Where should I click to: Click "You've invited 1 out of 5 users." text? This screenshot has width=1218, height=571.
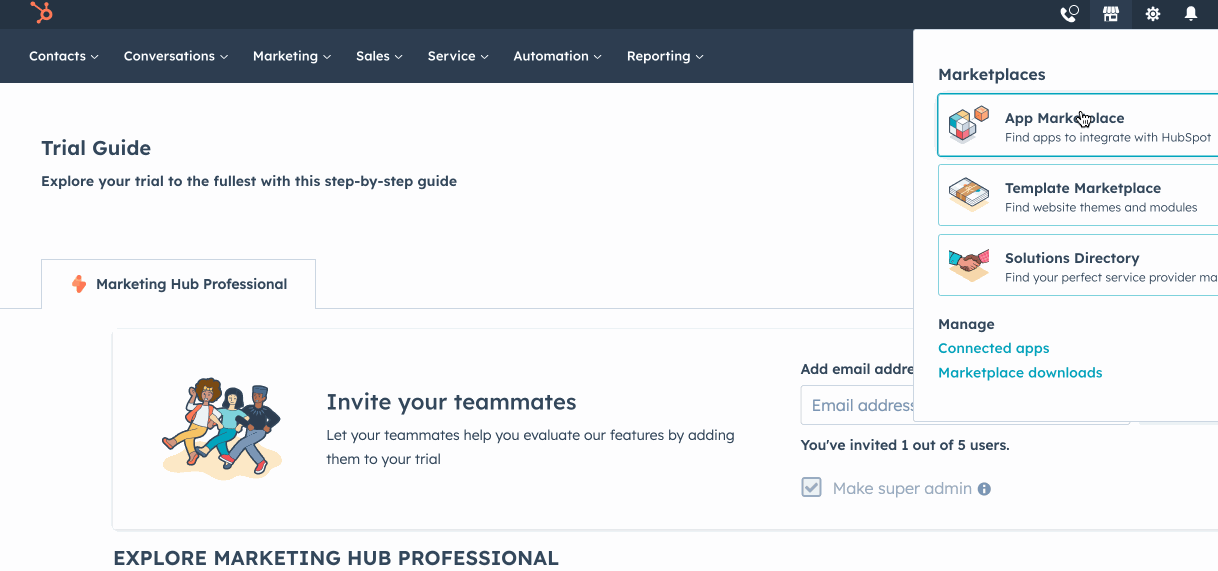point(905,445)
